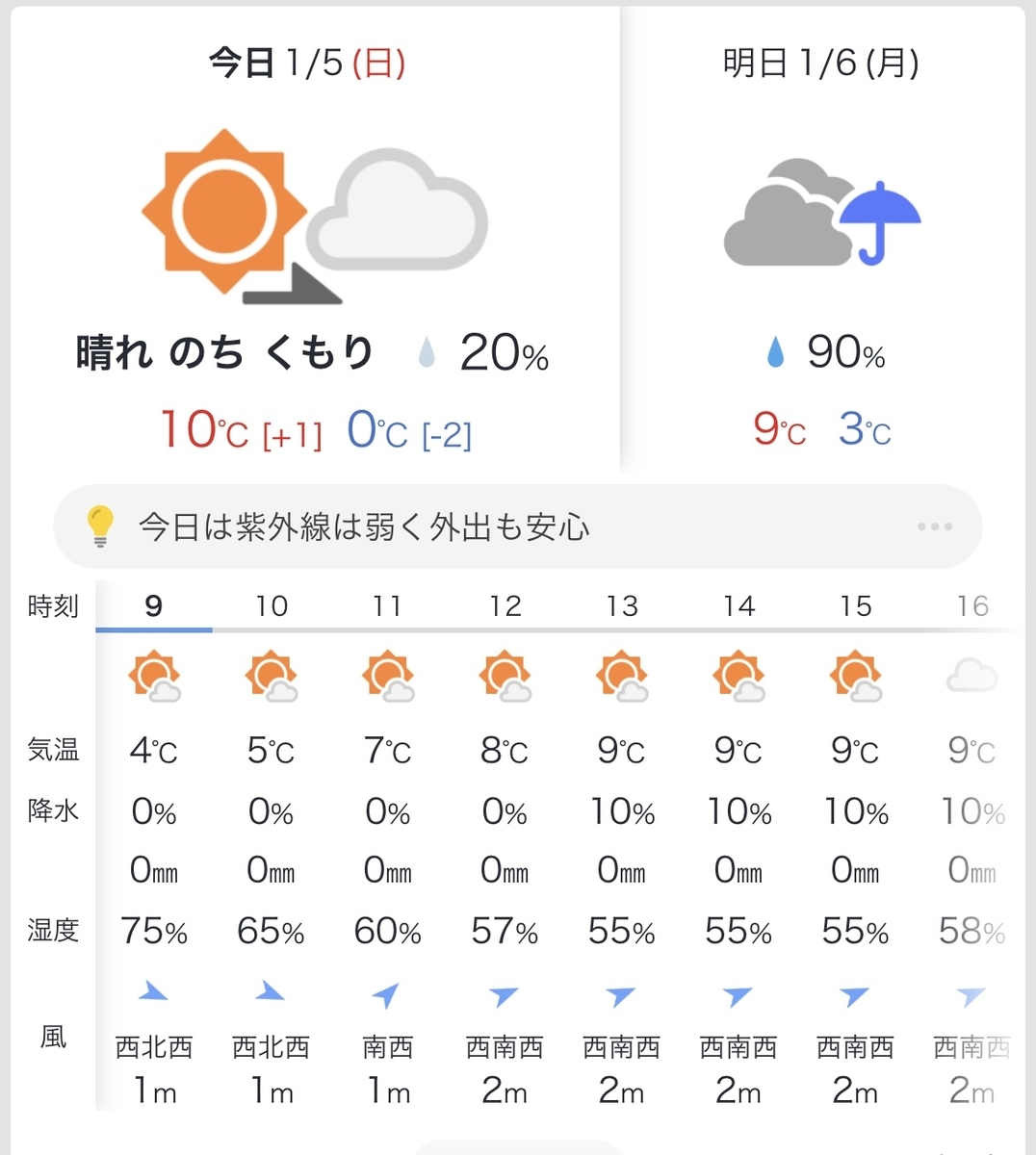Tap the 11 o'clock wind direction arrow
The image size is (1036, 1155).
387,995
